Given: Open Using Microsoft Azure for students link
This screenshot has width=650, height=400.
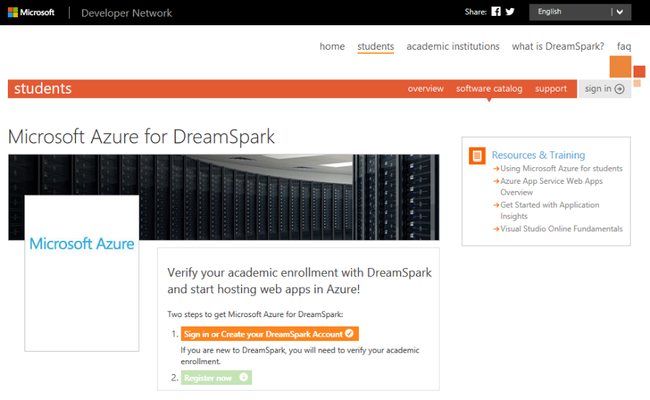Looking at the screenshot, I should coord(561,168).
